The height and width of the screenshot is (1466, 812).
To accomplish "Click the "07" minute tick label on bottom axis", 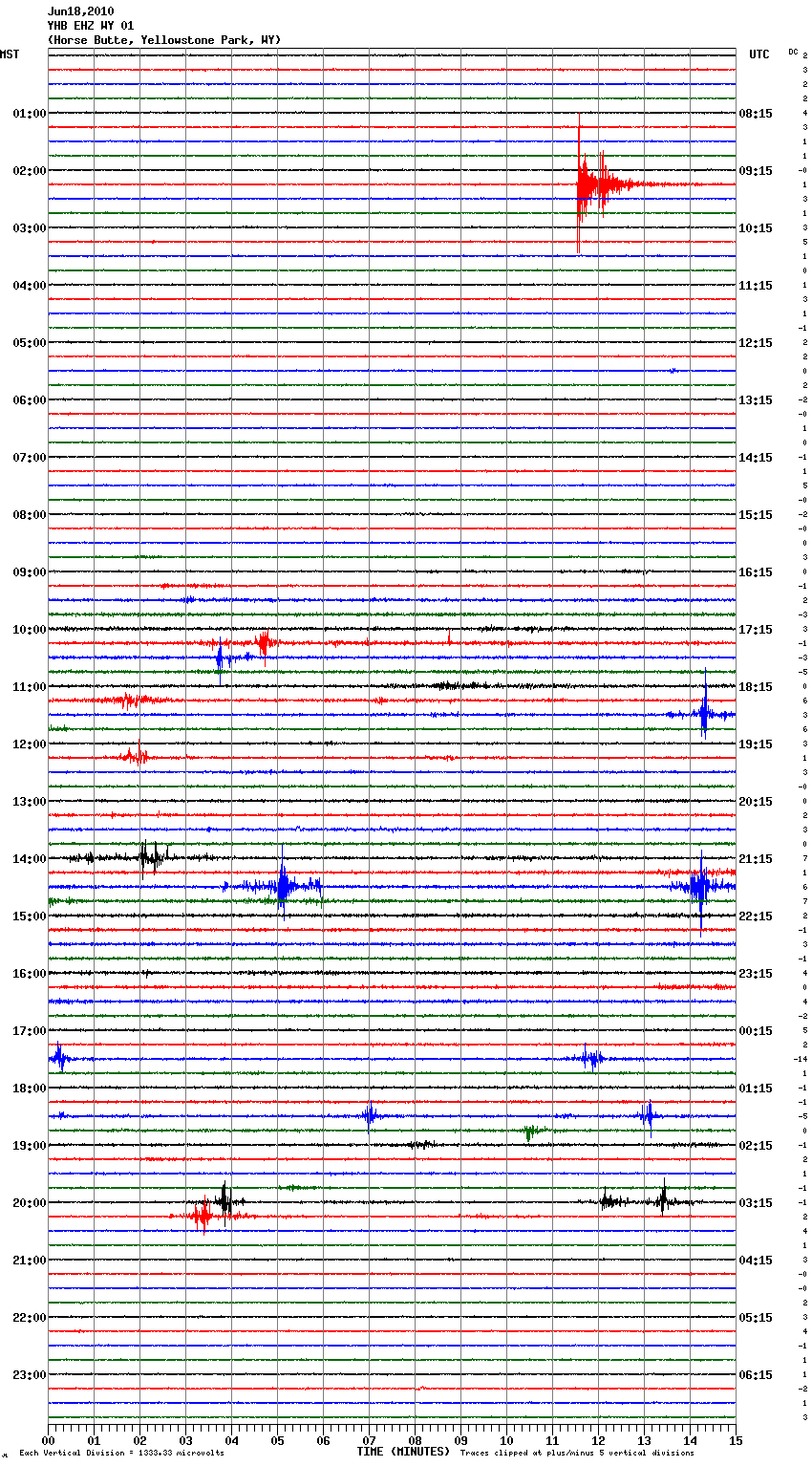I will click(x=369, y=1440).
